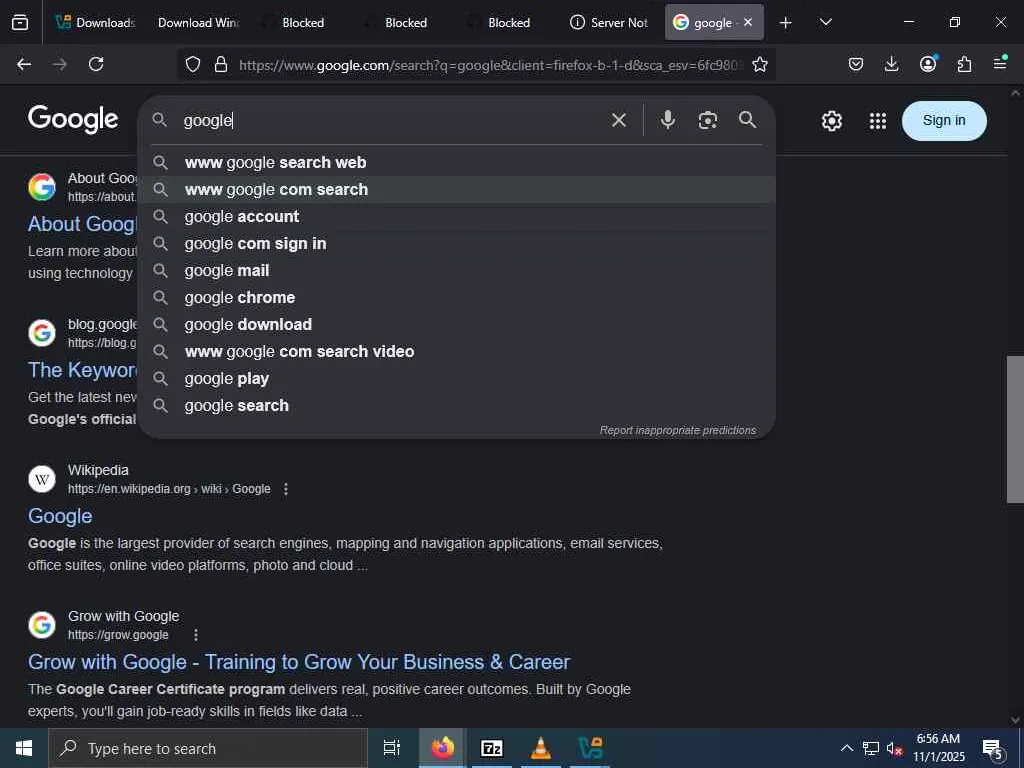Open the notification center icon

(x=993, y=748)
